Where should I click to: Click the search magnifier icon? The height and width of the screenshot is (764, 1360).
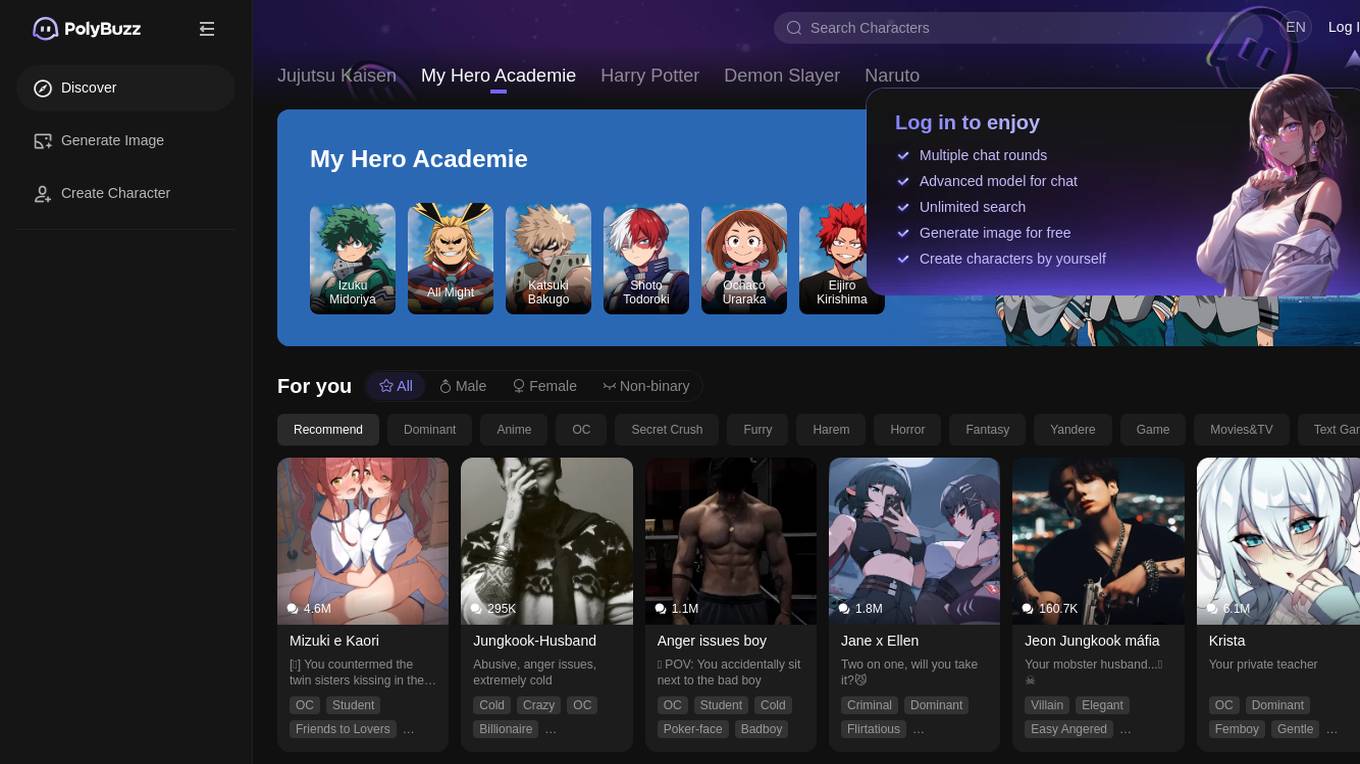794,28
